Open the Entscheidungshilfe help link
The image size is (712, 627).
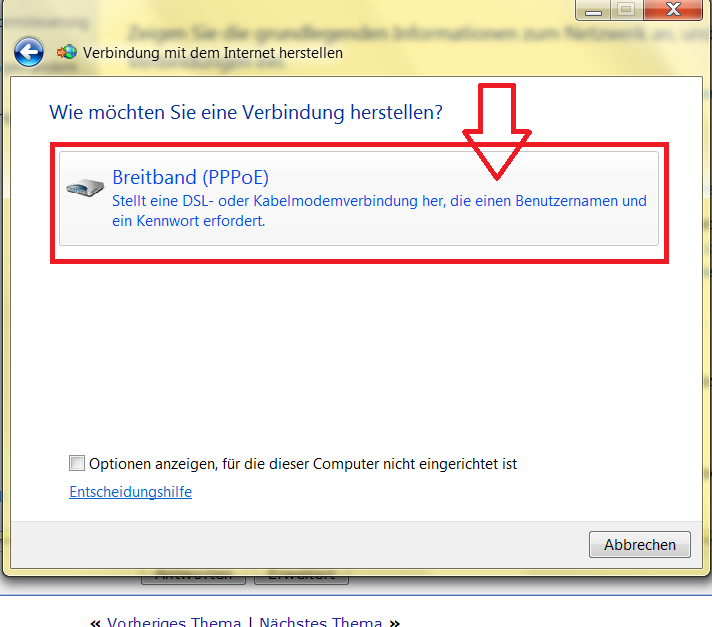point(130,492)
